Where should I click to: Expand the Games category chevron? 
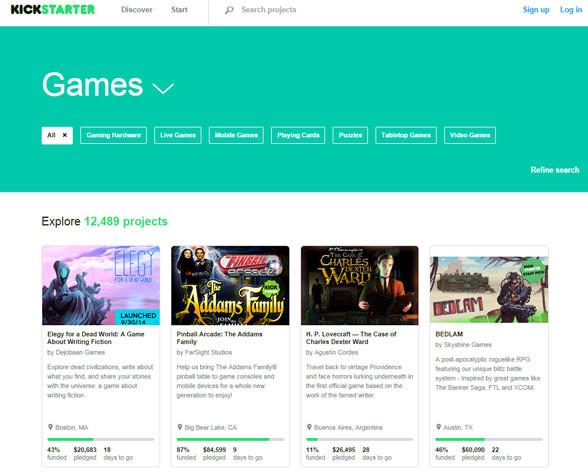pyautogui.click(x=163, y=88)
